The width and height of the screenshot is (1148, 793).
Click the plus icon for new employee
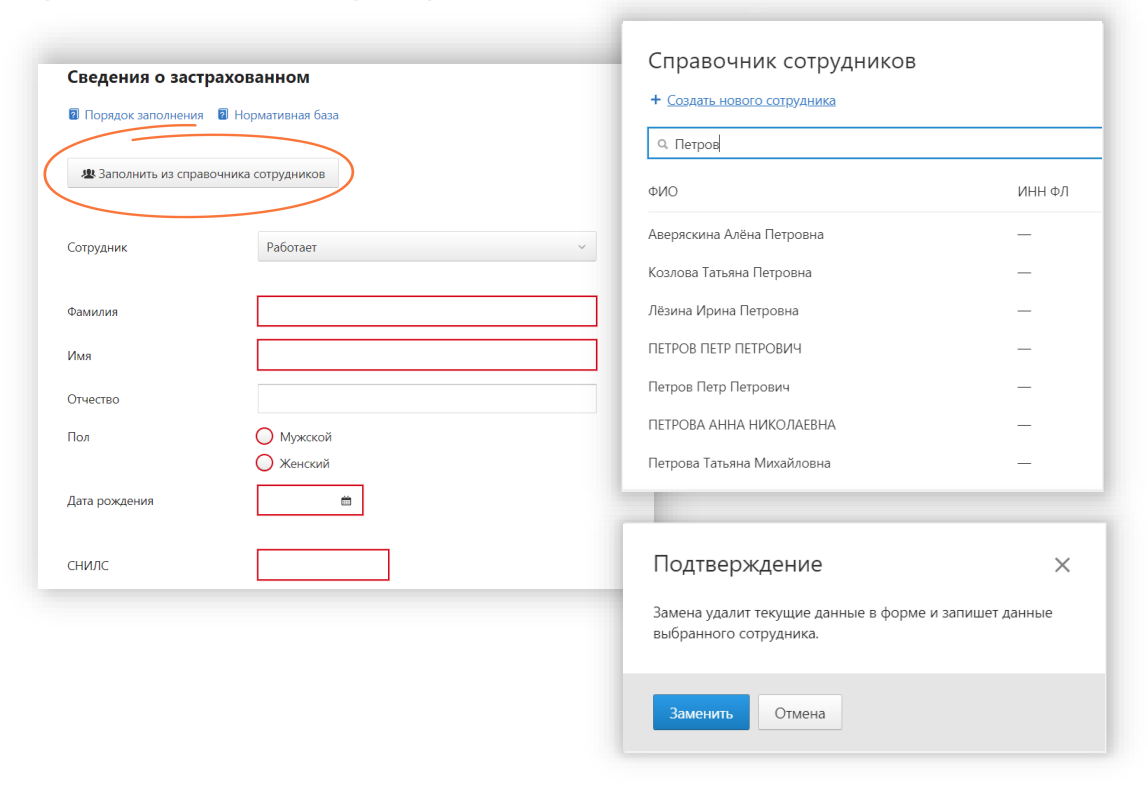tap(655, 100)
